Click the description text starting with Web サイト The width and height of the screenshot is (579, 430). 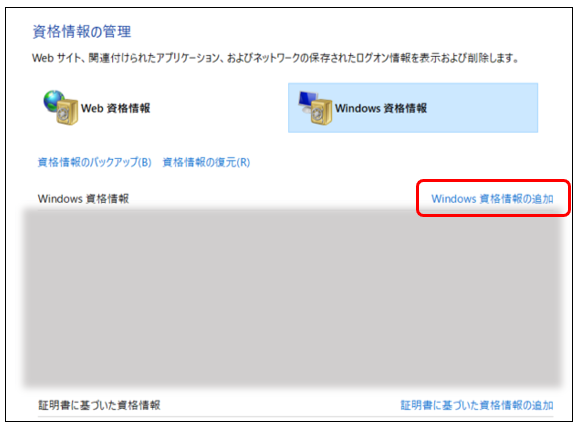(x=275, y=58)
